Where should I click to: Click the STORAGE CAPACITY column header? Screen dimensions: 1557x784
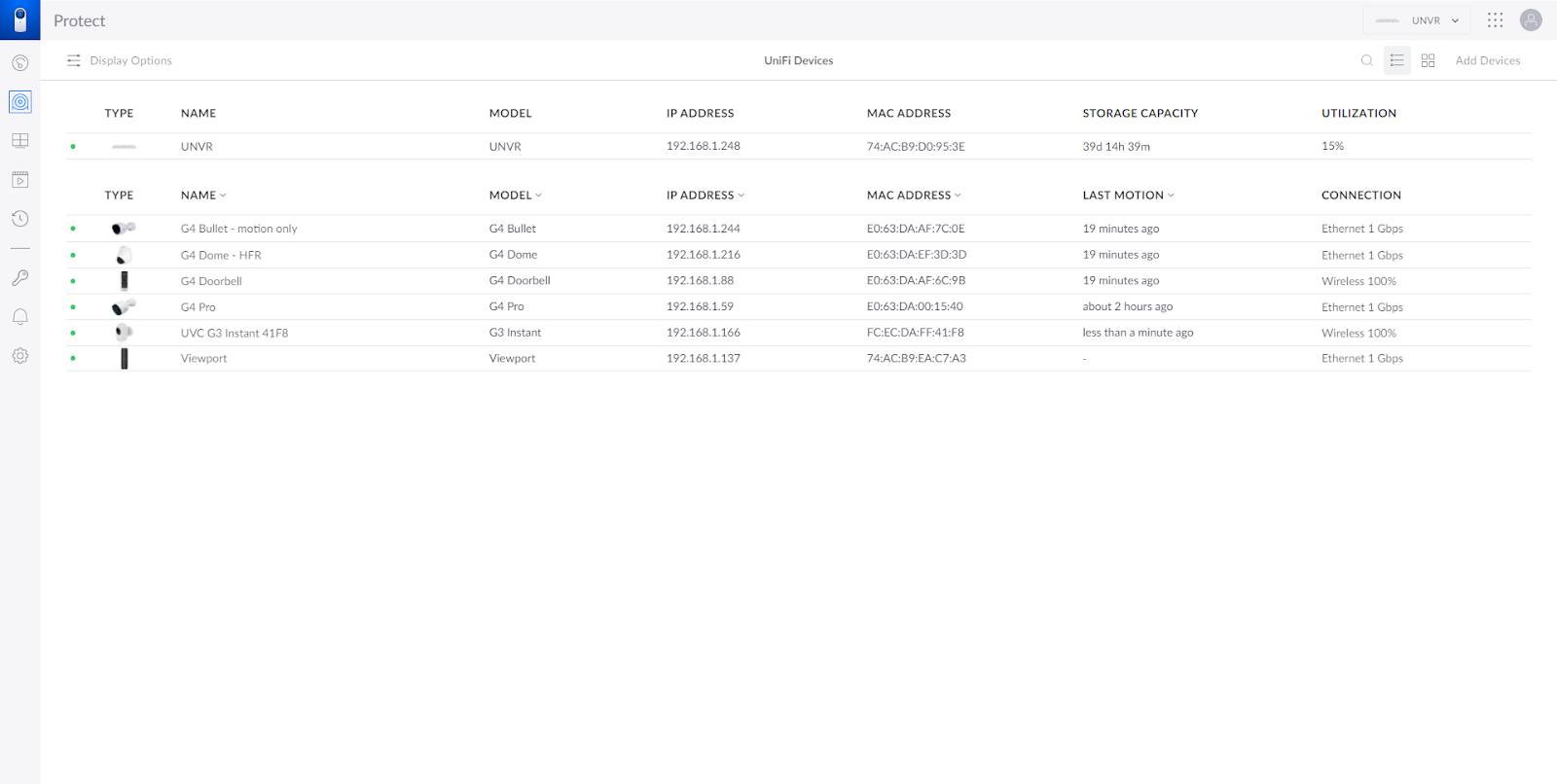tap(1140, 113)
